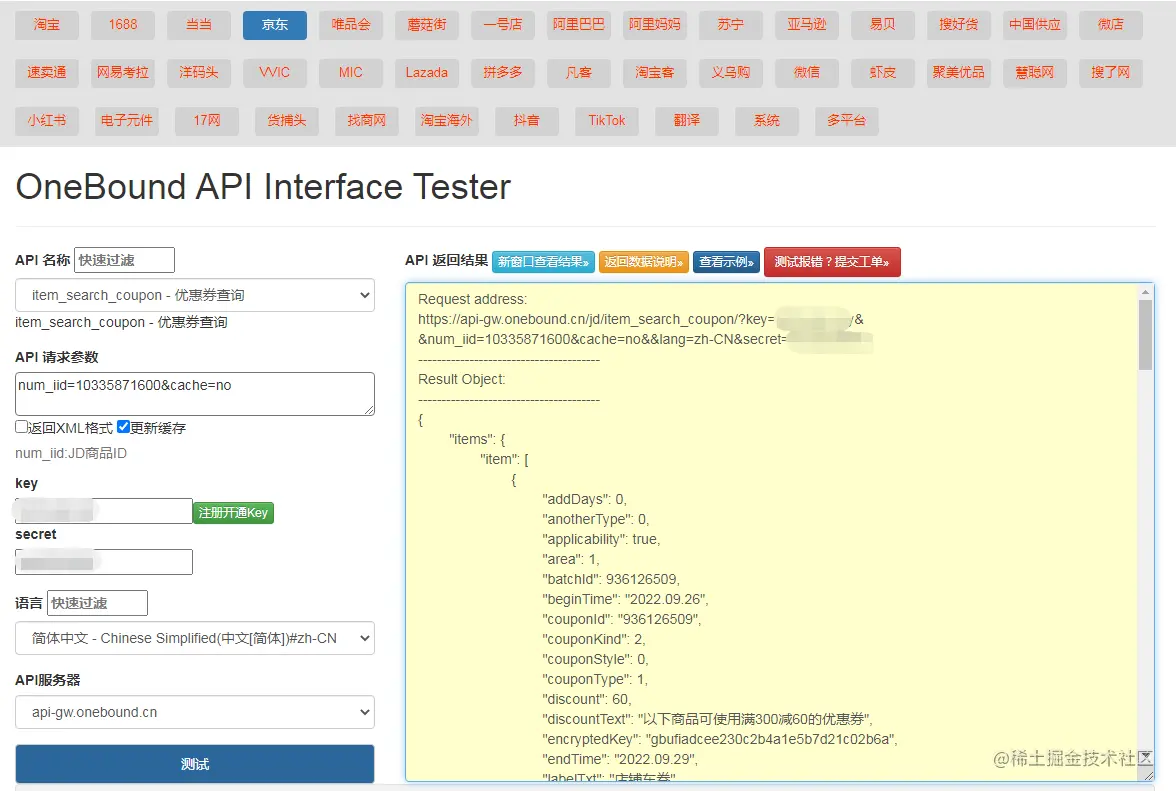Enable the 返回XML格式 checkbox
Viewport: 1176px width, 791px height.
(22, 427)
